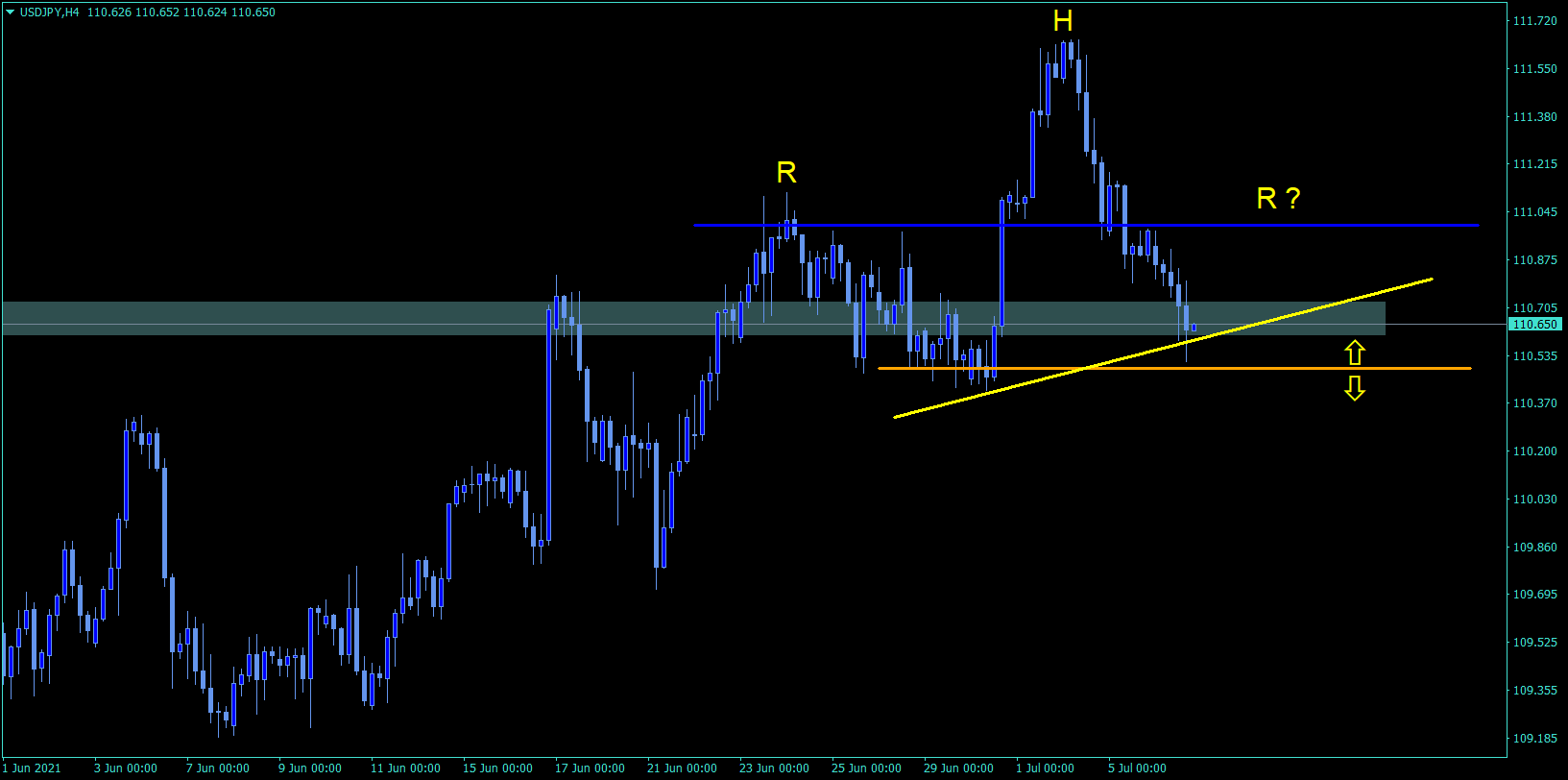Viewport: 1568px width, 780px height.
Task: Select the orange horizontal support line
Action: tap(1174, 369)
